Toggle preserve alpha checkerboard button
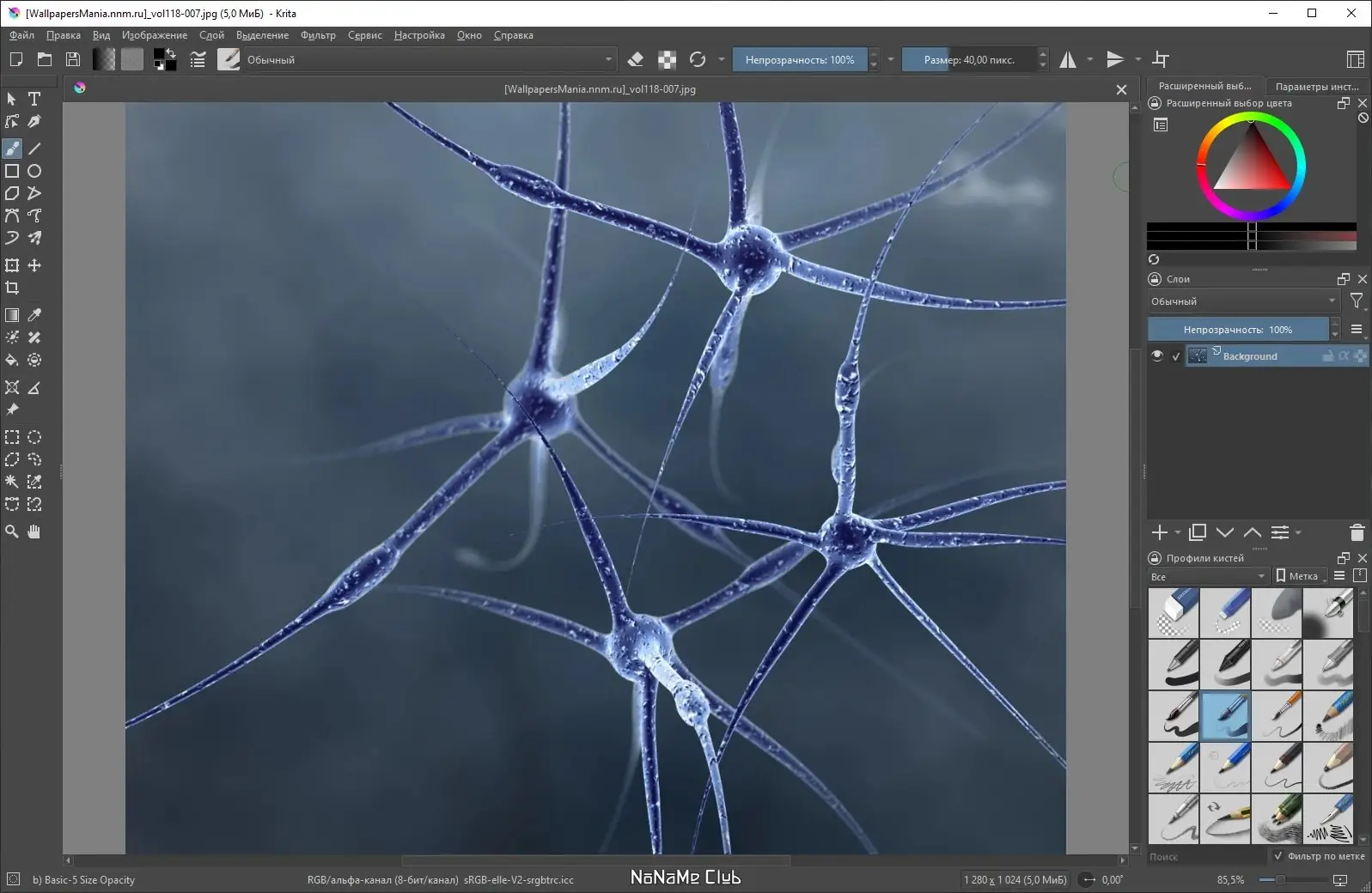This screenshot has width=1372, height=893. pos(667,59)
